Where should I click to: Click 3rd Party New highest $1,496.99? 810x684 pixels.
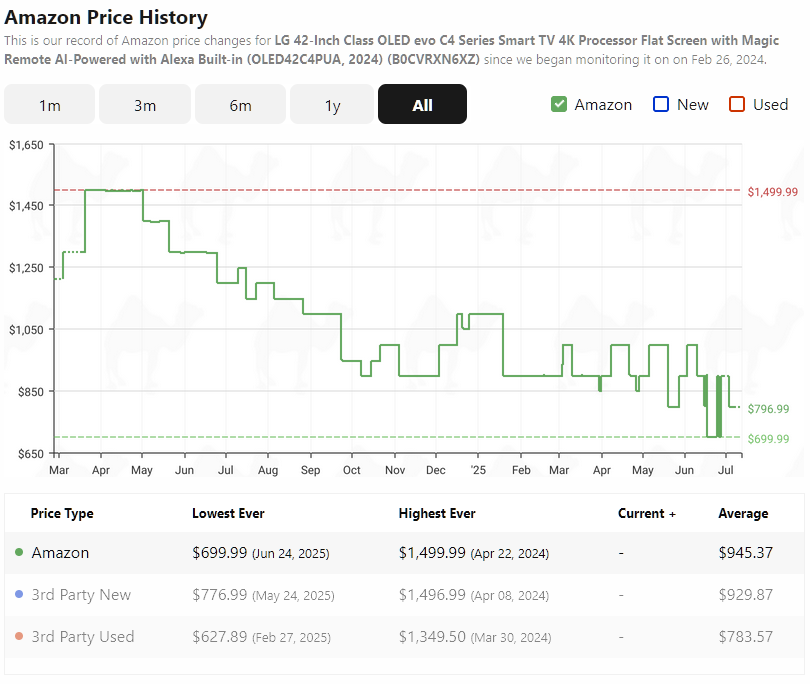point(474,595)
